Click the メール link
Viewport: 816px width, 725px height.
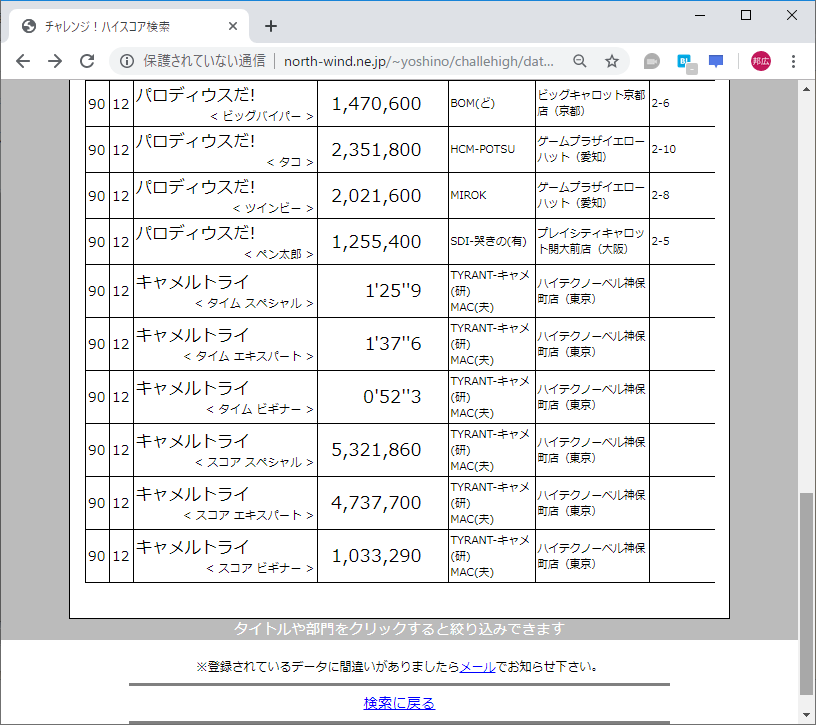click(x=477, y=667)
